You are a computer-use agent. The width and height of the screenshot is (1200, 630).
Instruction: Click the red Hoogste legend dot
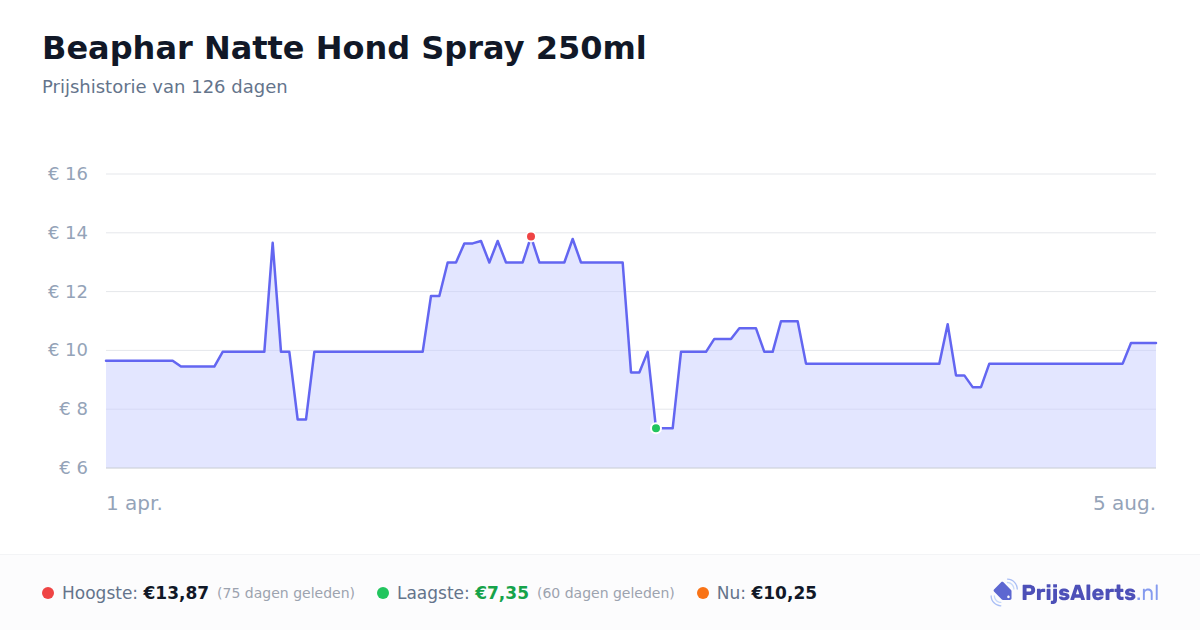[x=48, y=593]
